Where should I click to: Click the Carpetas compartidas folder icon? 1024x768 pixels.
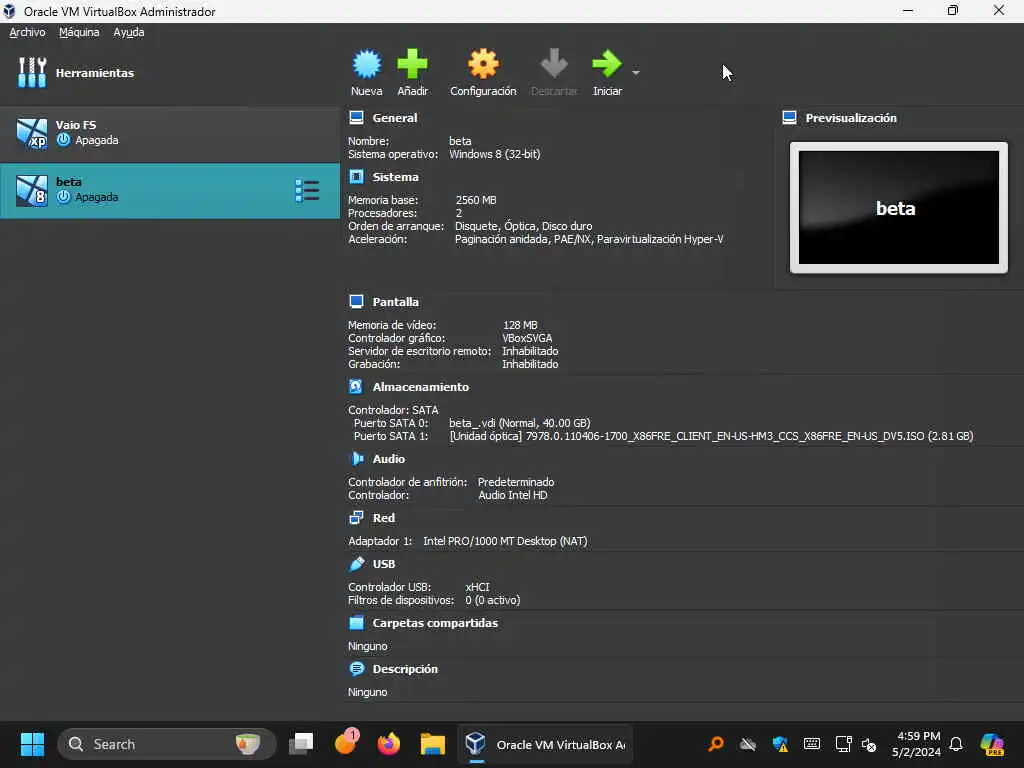[x=356, y=622]
